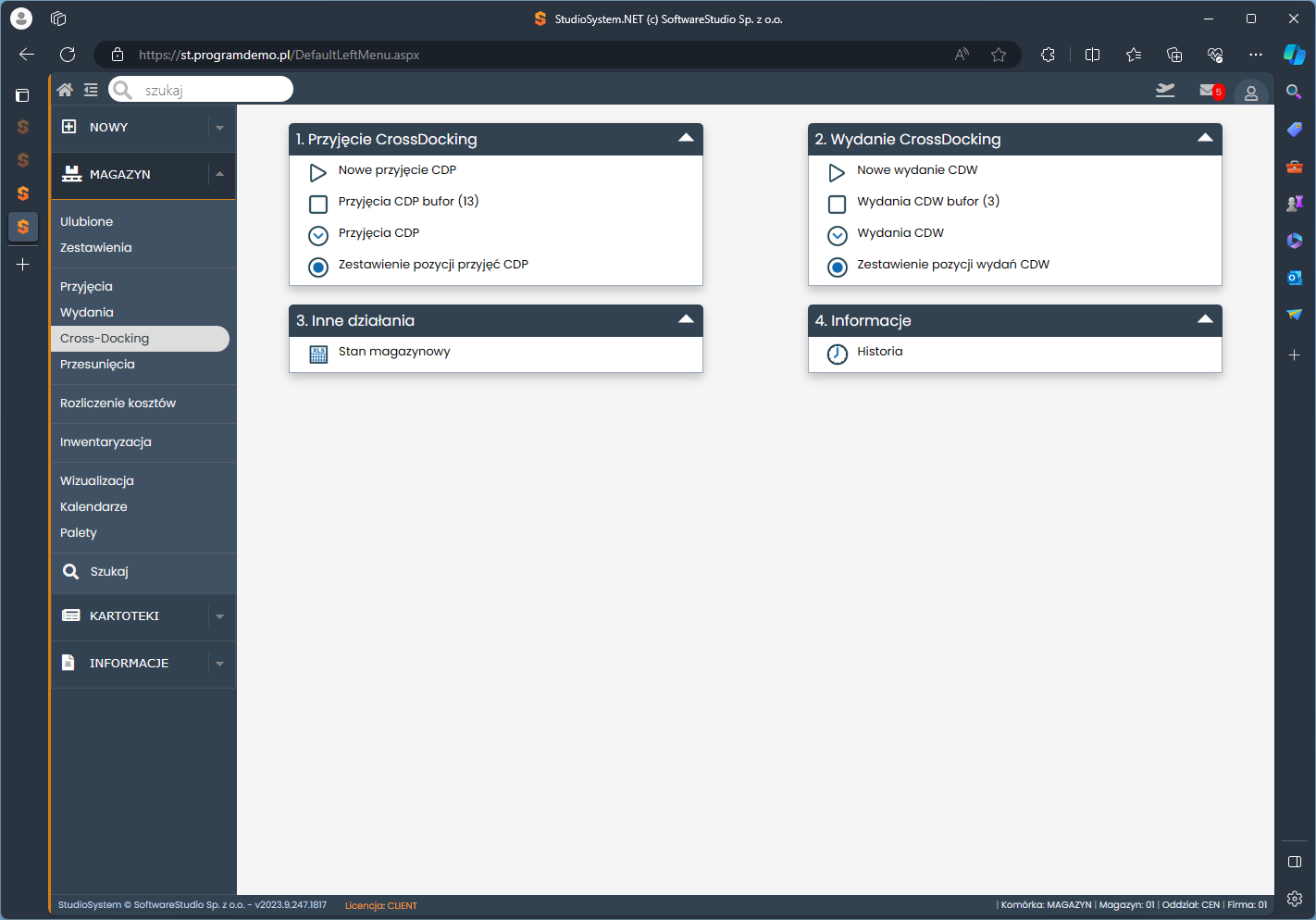Viewport: 1316px width, 920px height.
Task: Open the mail notifications icon with badge
Action: tap(1211, 91)
